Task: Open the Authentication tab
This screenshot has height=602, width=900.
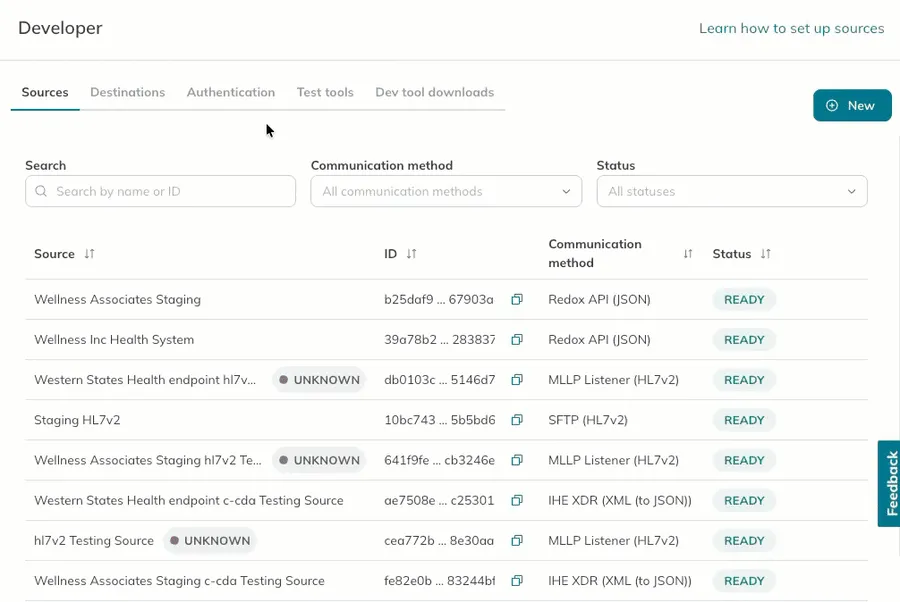Action: (x=231, y=92)
